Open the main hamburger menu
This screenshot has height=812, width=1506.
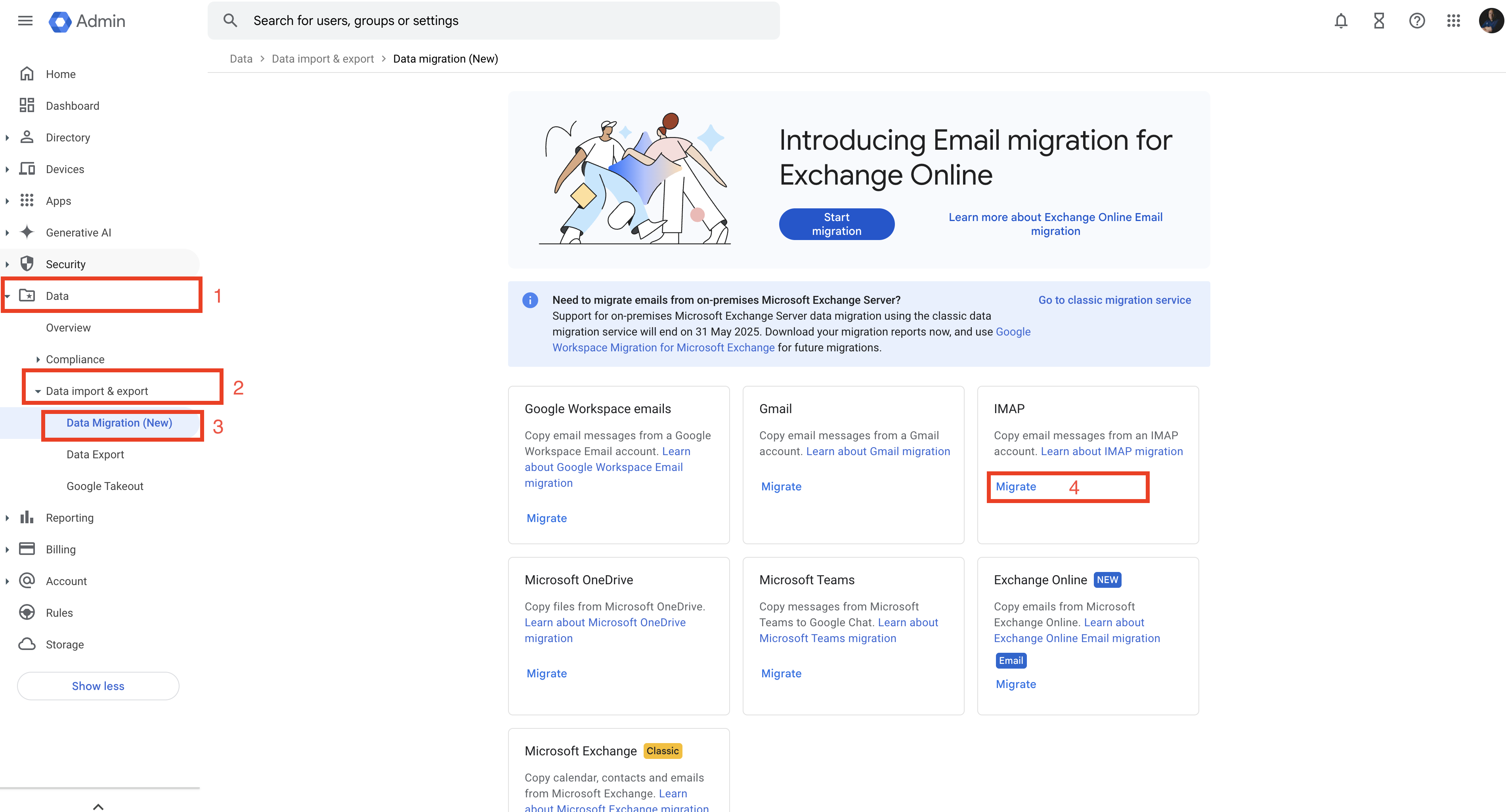(25, 21)
